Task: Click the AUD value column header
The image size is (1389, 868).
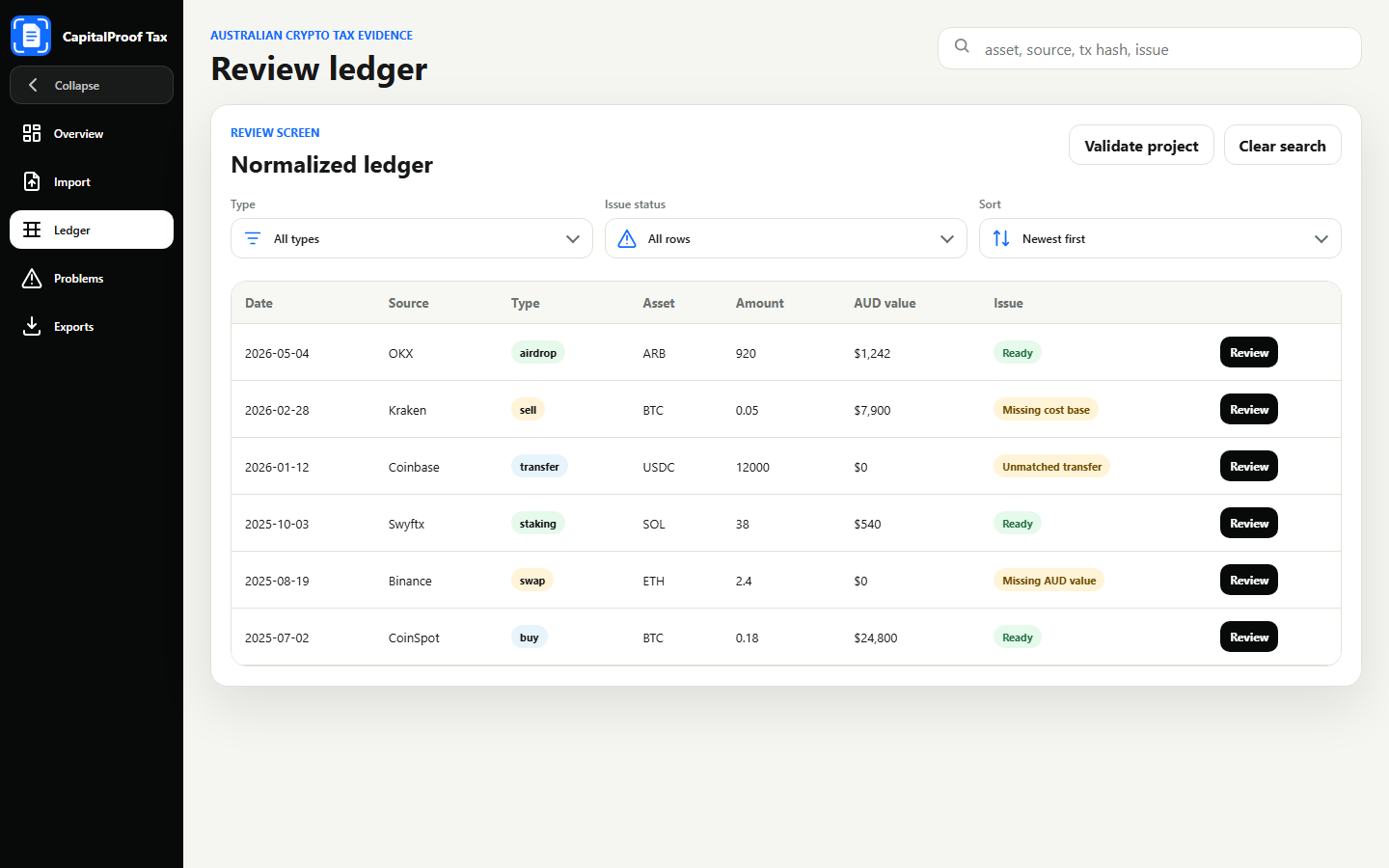Action: 885,303
